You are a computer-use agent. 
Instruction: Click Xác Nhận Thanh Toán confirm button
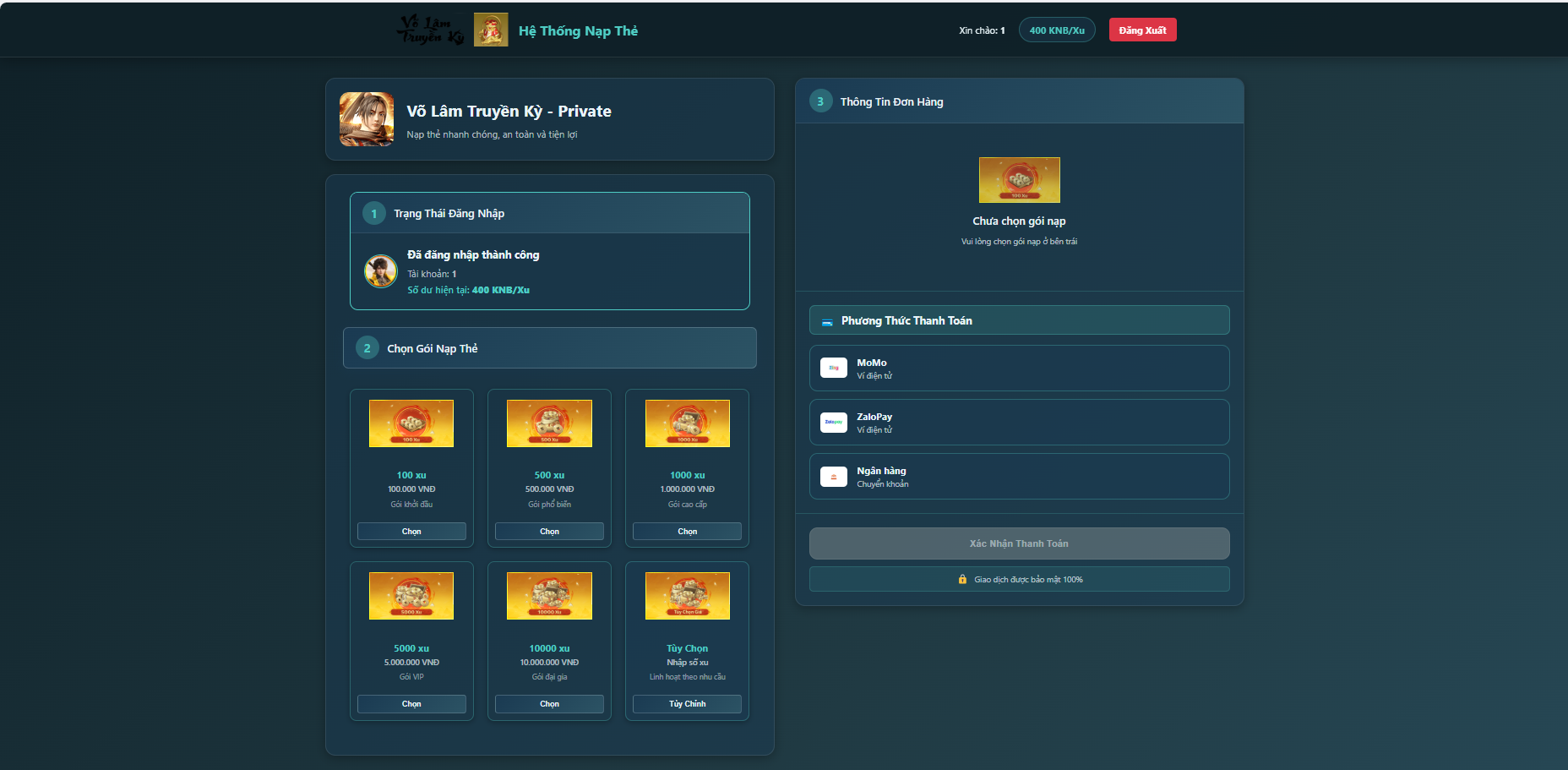1019,543
